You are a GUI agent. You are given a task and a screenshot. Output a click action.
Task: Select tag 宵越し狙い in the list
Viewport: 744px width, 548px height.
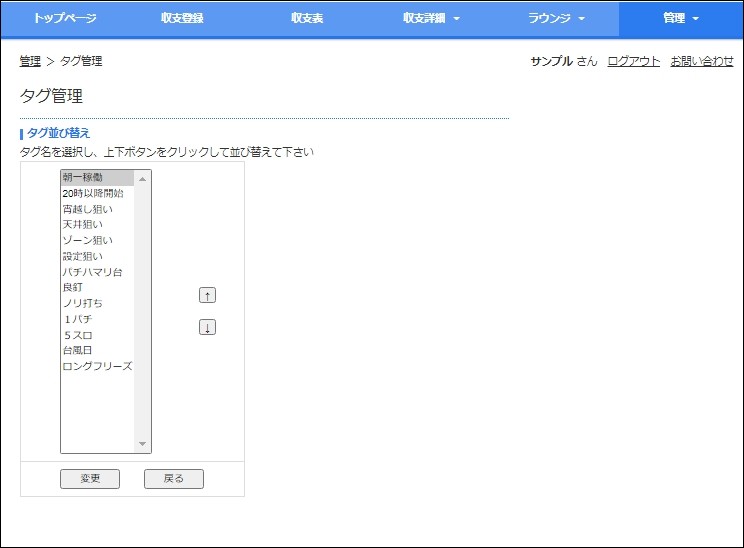click(97, 209)
